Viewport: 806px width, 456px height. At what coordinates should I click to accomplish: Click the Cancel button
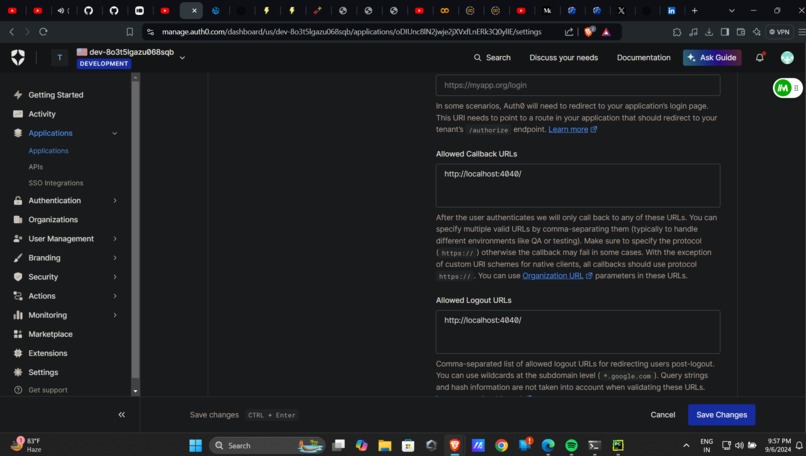tap(663, 415)
